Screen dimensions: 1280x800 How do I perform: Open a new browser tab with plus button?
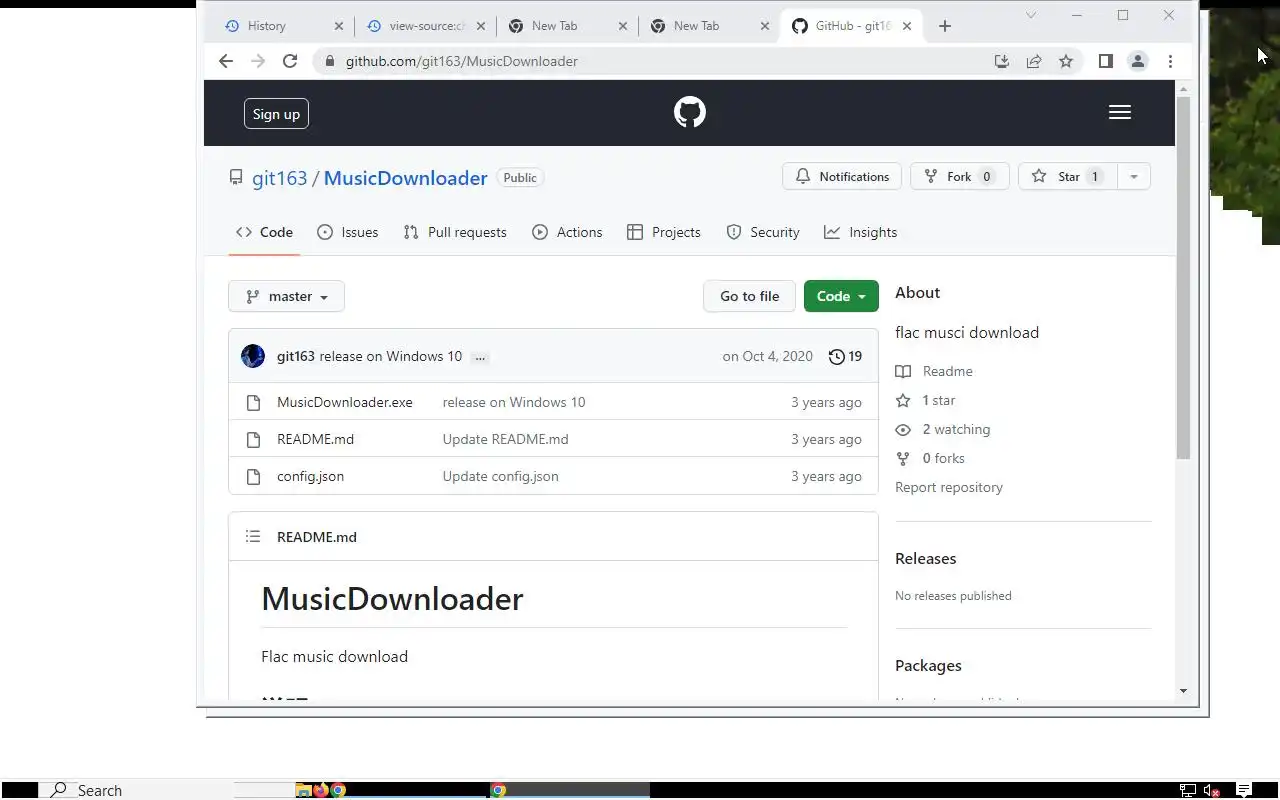[x=945, y=26]
